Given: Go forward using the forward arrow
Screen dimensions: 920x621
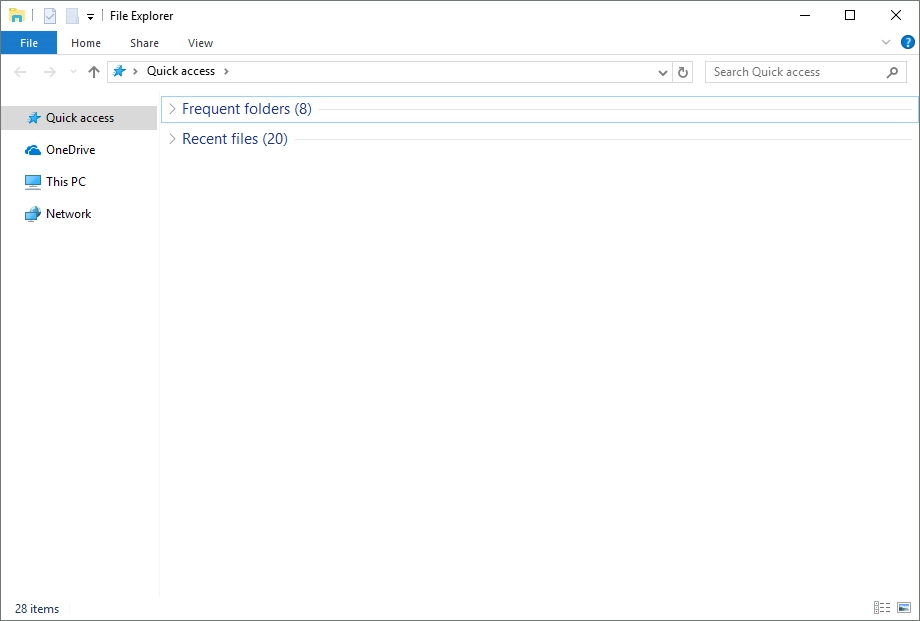Looking at the screenshot, I should tap(50, 72).
